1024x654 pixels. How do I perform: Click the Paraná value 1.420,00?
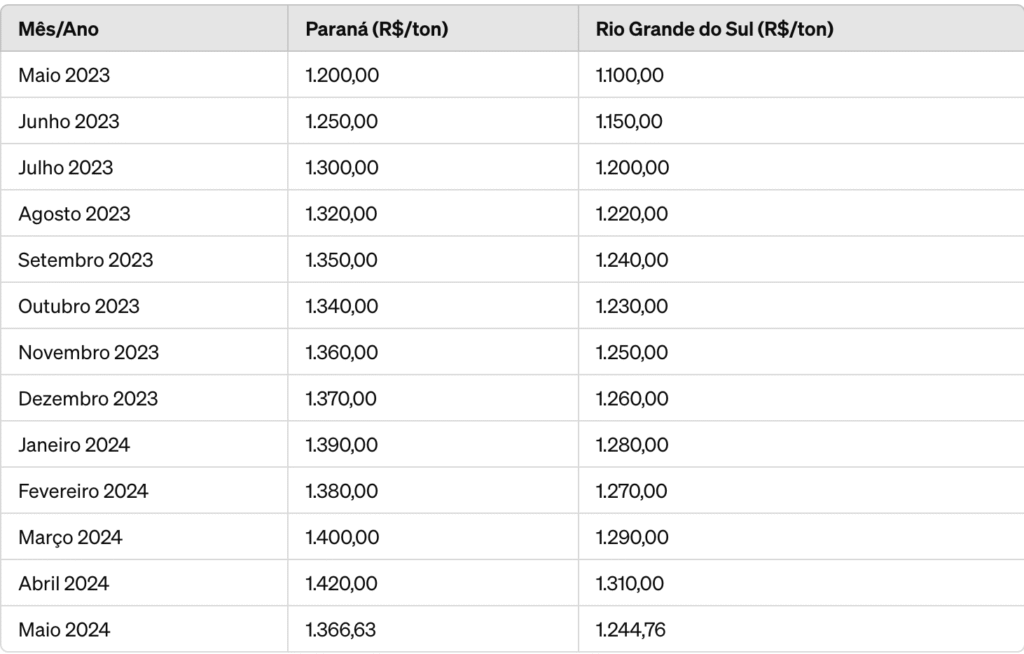click(342, 584)
